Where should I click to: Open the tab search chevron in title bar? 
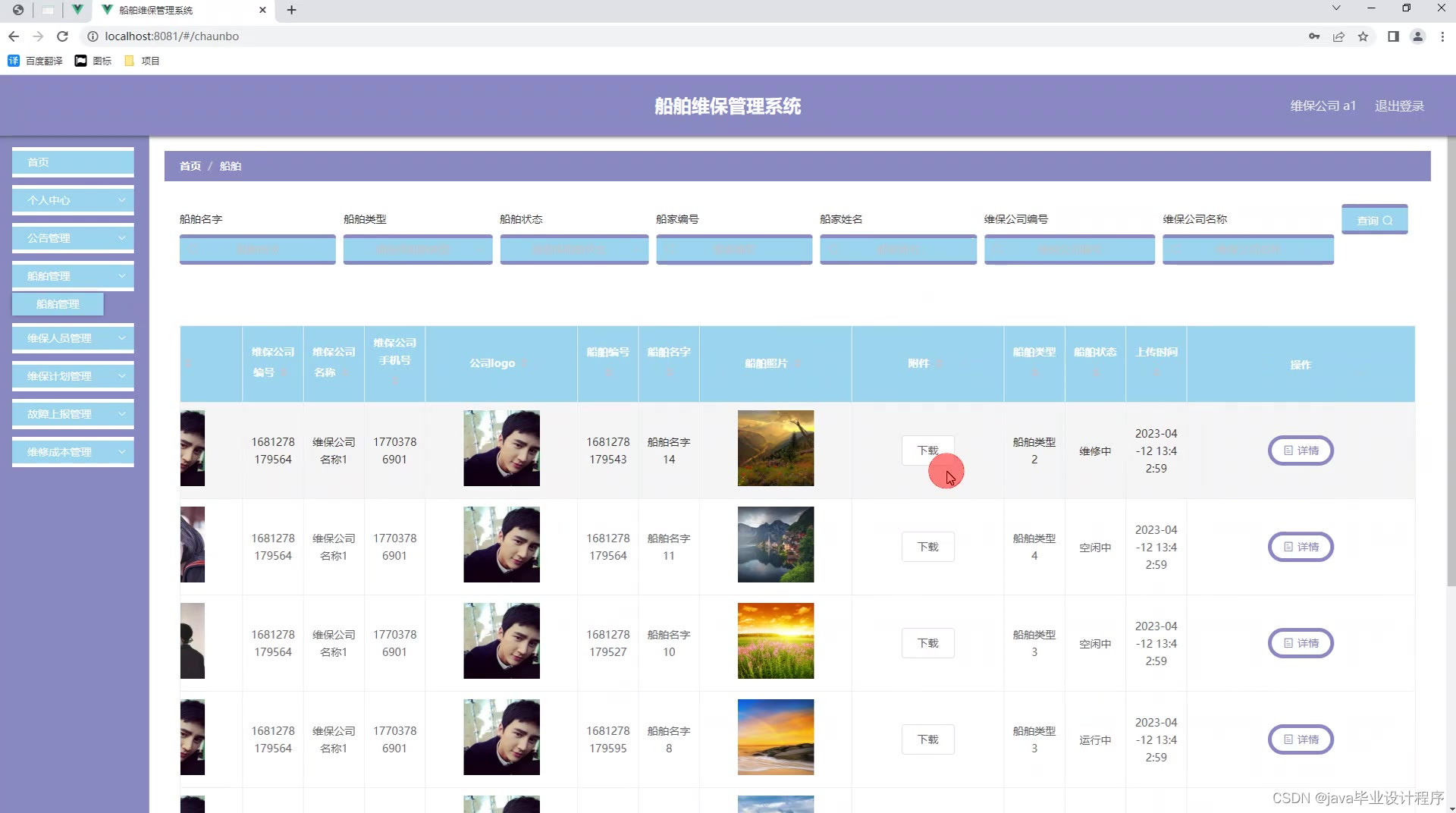[1336, 8]
